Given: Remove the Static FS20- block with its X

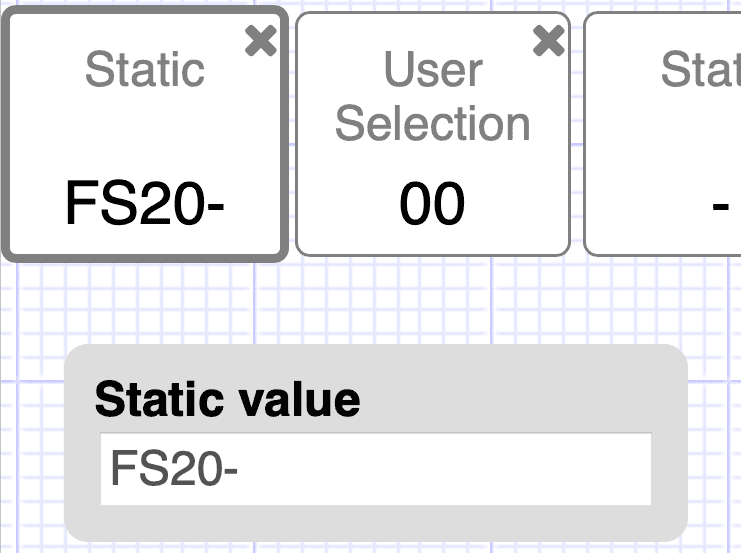Looking at the screenshot, I should pos(260,41).
